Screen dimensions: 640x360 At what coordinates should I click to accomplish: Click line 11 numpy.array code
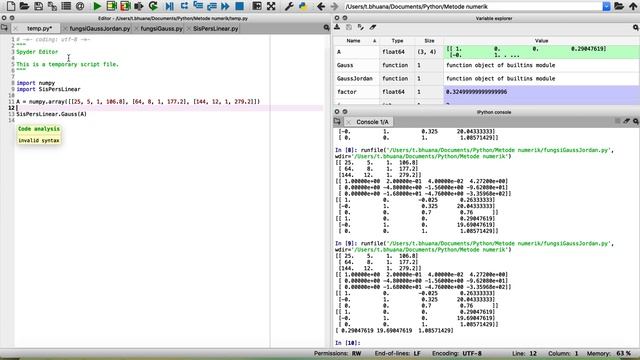tap(138, 101)
